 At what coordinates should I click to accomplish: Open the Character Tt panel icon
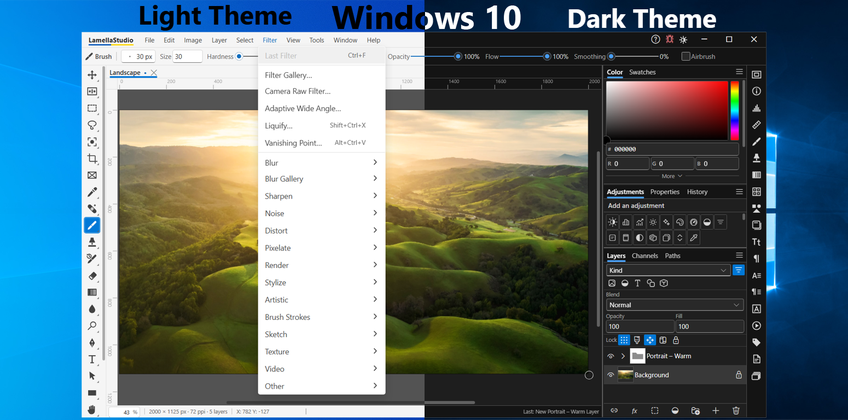pos(756,242)
